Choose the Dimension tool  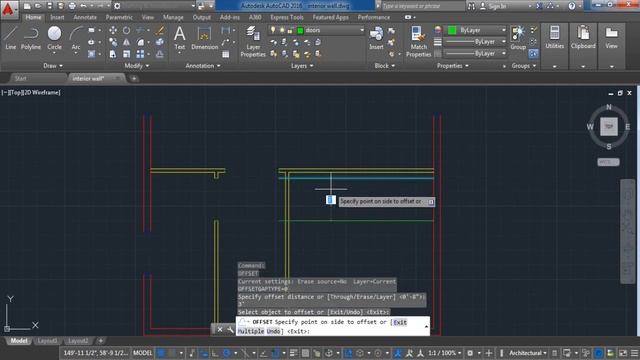[x=204, y=38]
